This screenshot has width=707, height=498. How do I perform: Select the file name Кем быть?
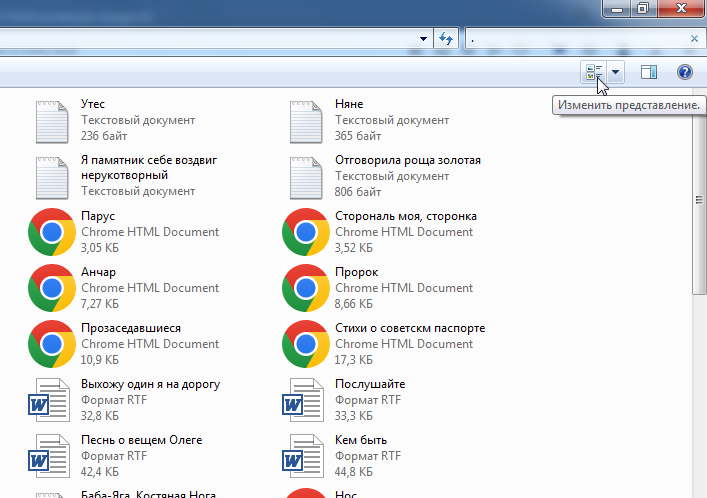click(361, 440)
